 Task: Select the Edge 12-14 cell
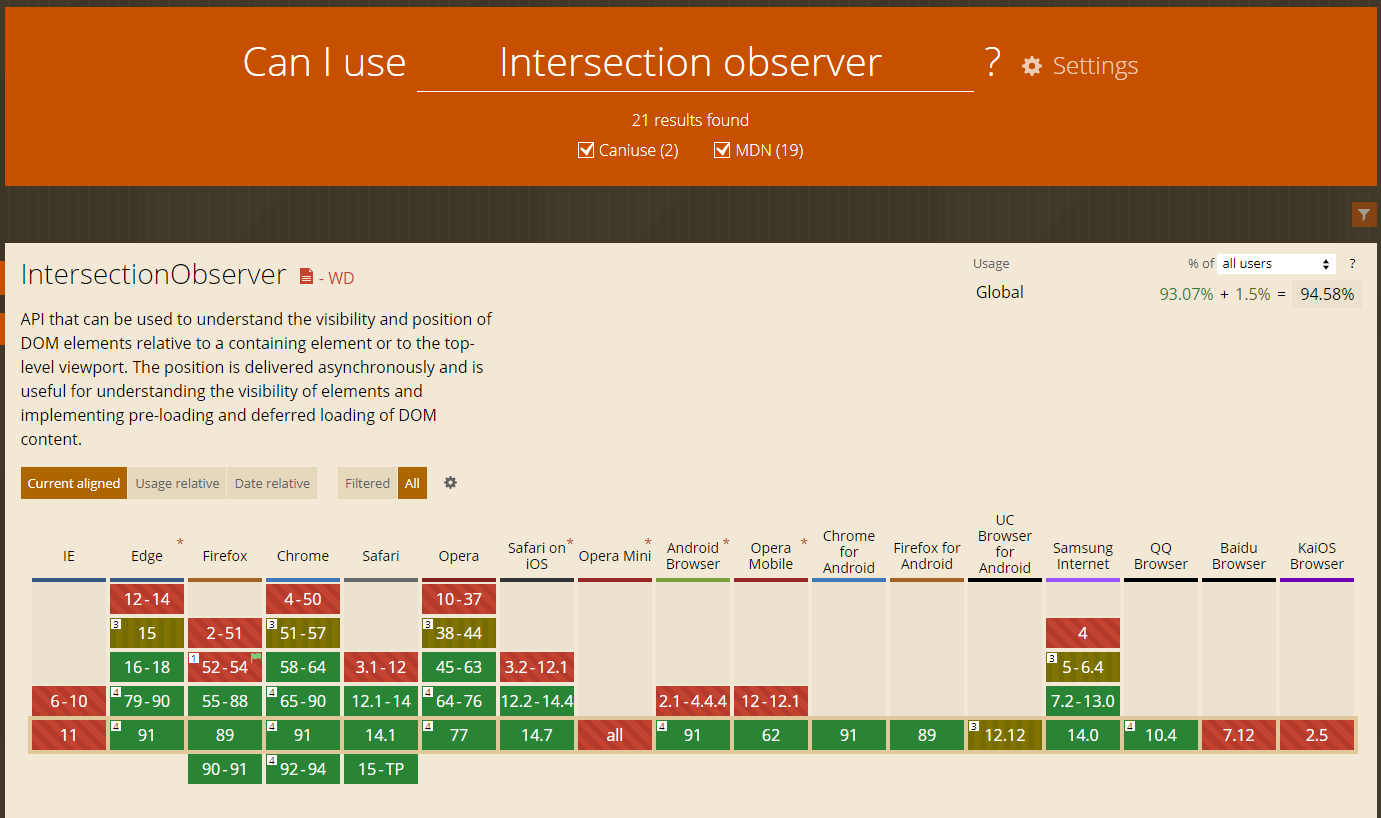pos(147,599)
